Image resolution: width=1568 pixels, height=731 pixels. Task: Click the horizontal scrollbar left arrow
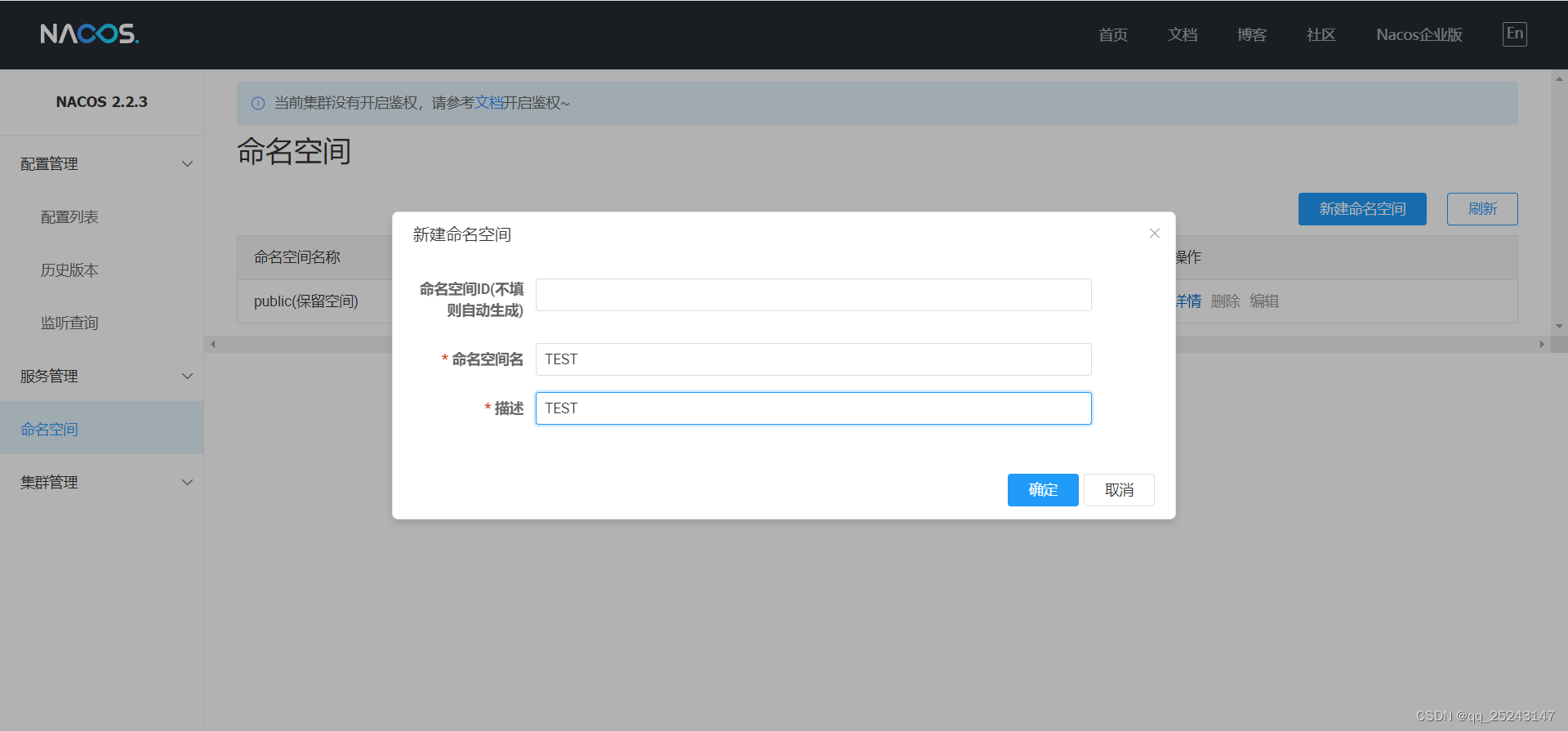213,345
